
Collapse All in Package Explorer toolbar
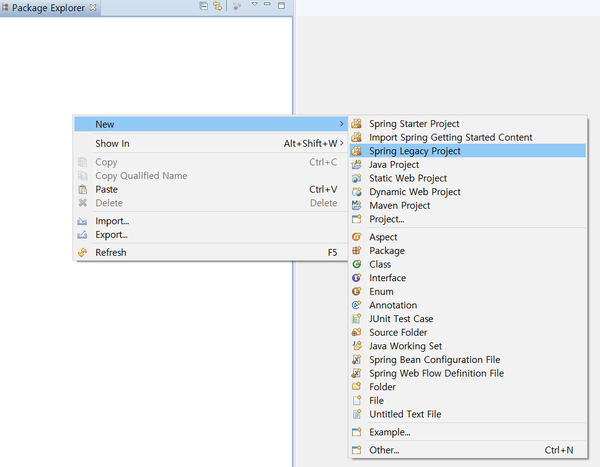click(x=204, y=6)
